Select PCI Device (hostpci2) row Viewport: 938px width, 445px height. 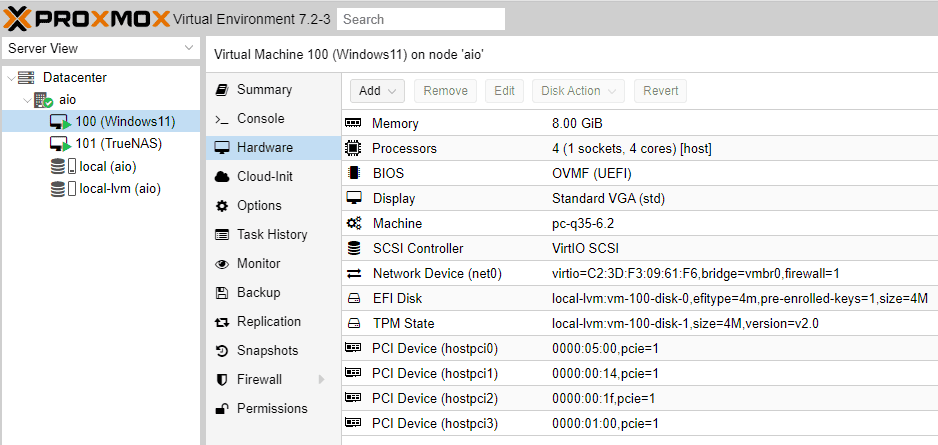640,398
